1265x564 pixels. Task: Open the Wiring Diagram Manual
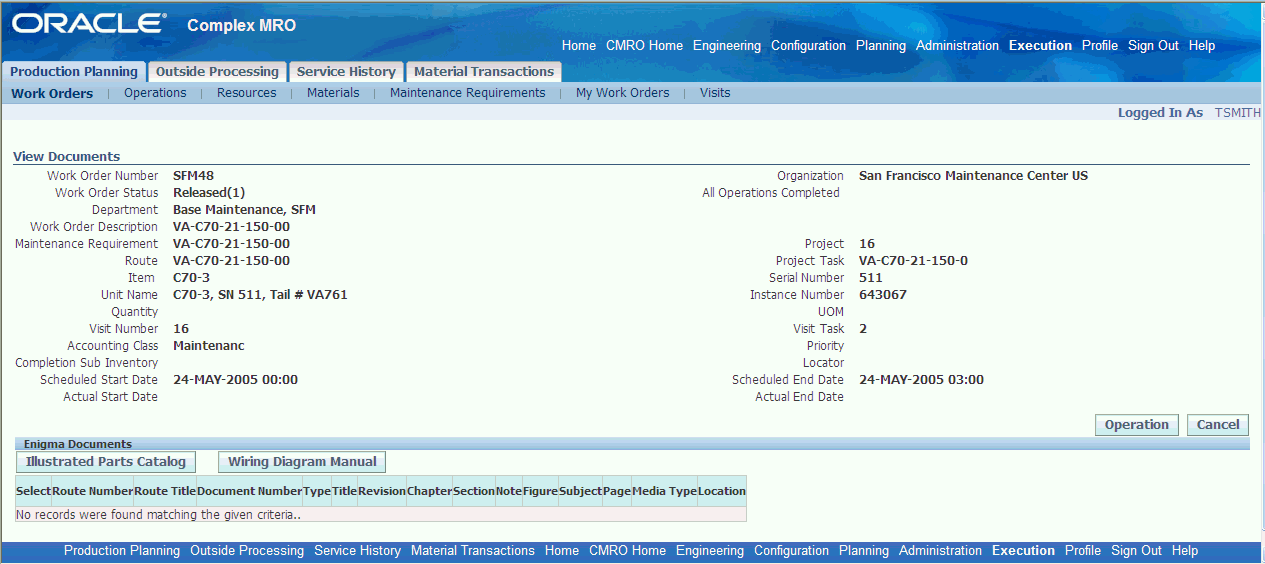(302, 462)
